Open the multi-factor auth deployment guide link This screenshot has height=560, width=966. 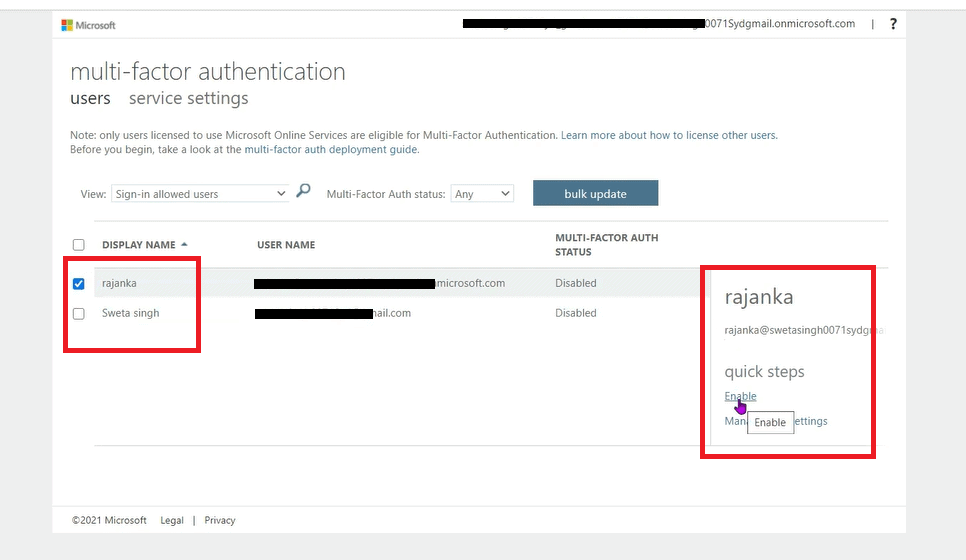coord(331,150)
